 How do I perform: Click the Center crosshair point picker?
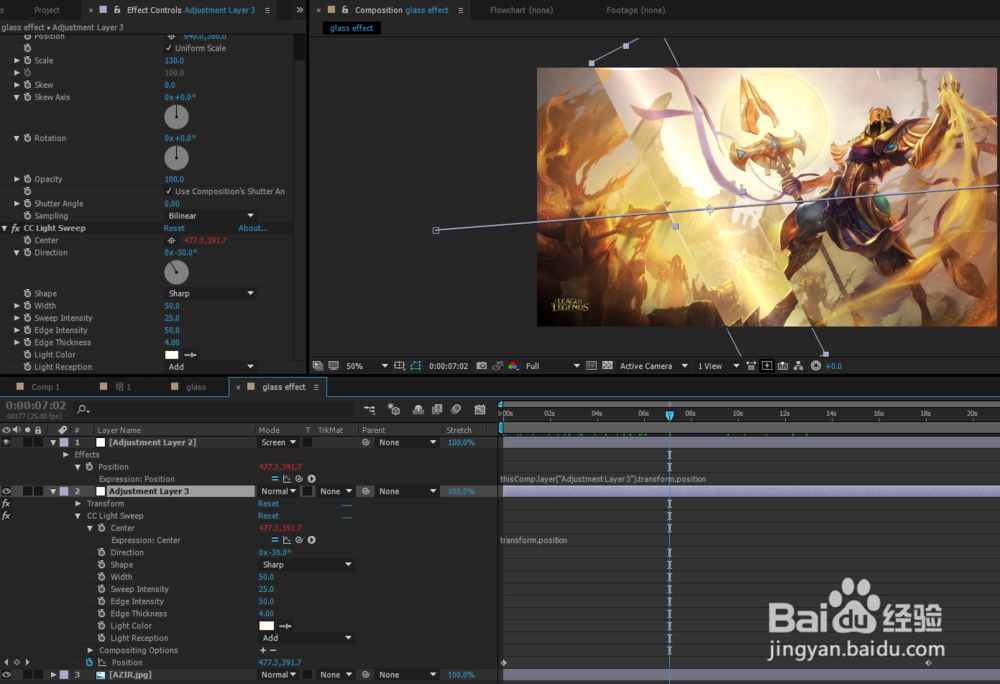pos(171,240)
